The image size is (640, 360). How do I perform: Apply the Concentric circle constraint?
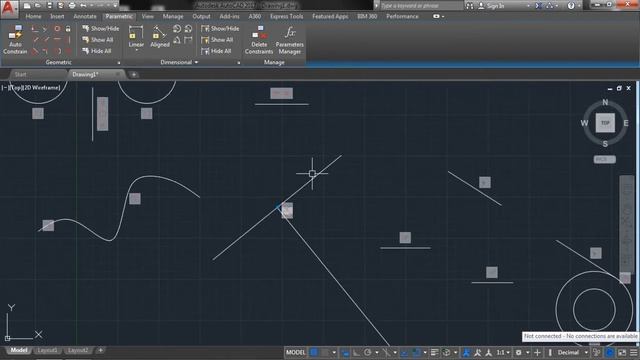tap(57, 29)
